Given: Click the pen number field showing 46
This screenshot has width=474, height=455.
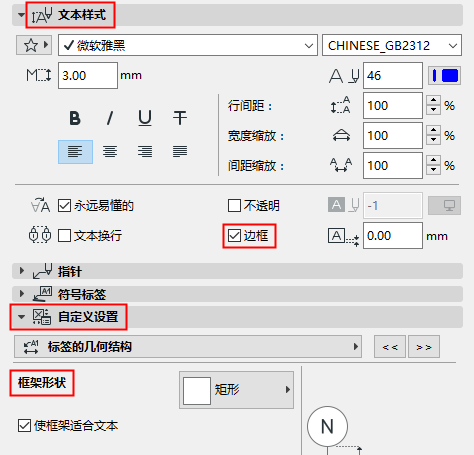Looking at the screenshot, I should click(393, 75).
